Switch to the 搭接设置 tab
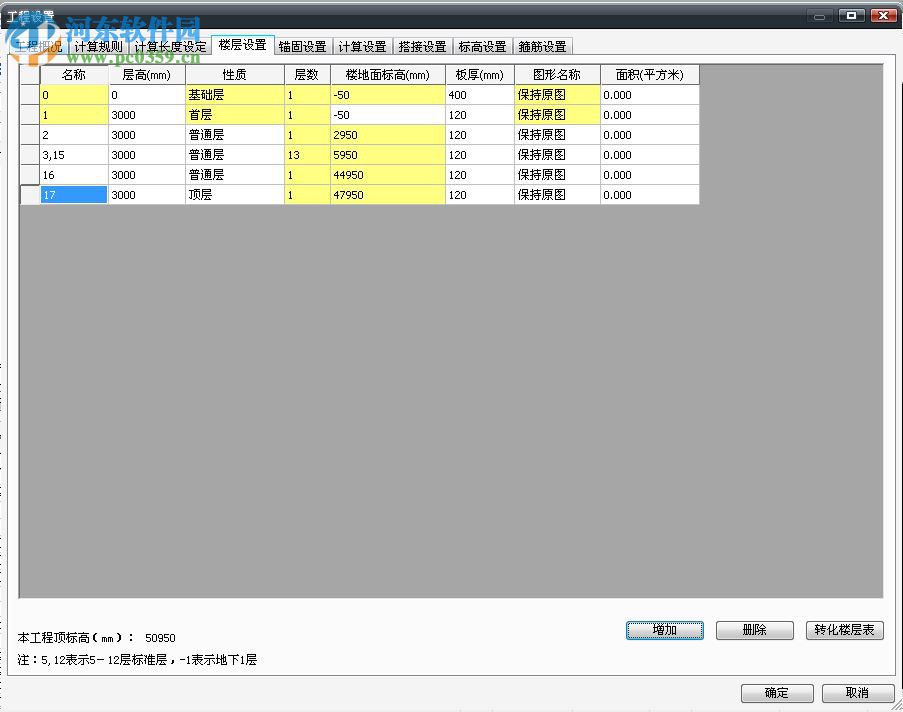 [422, 46]
